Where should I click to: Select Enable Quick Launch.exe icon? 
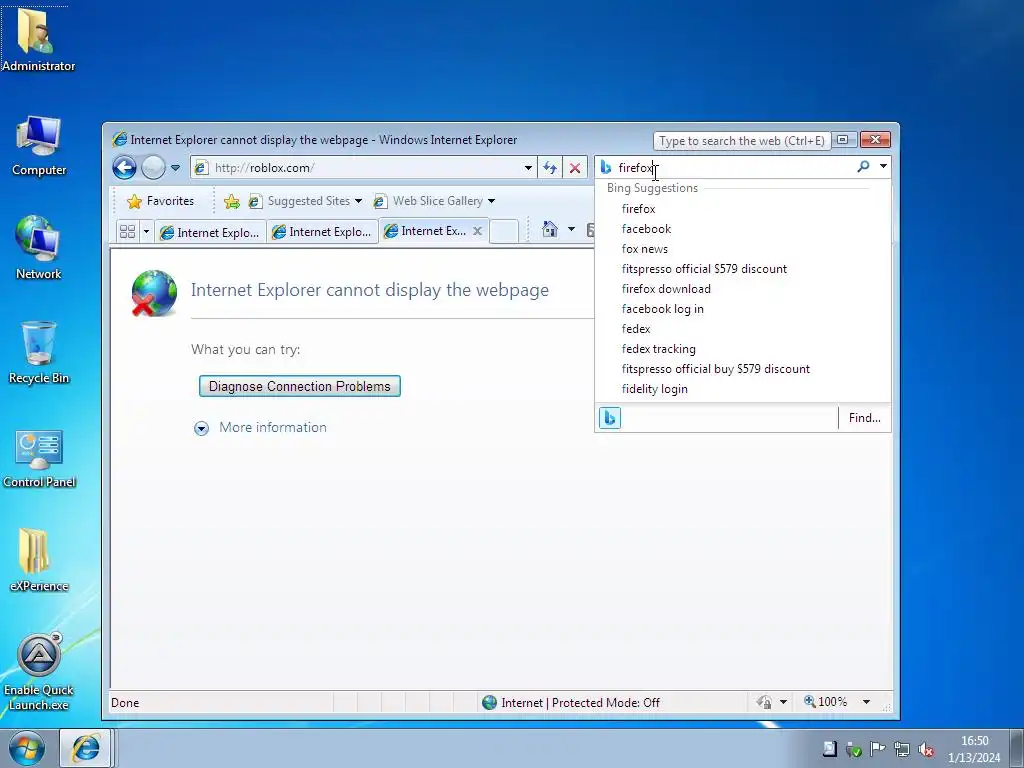point(39,671)
